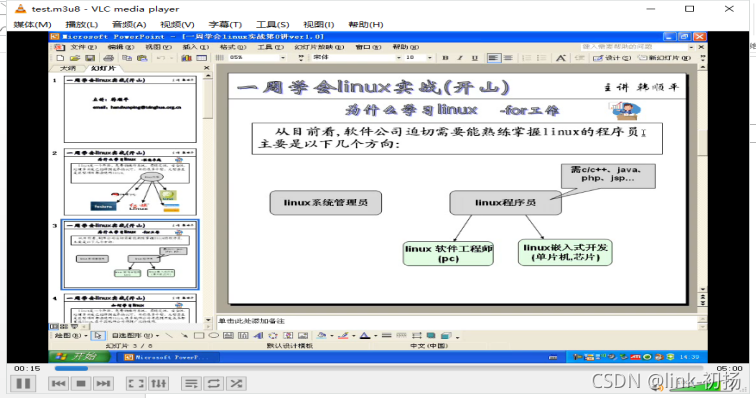Select the Rectangle drawing tool

point(199,335)
